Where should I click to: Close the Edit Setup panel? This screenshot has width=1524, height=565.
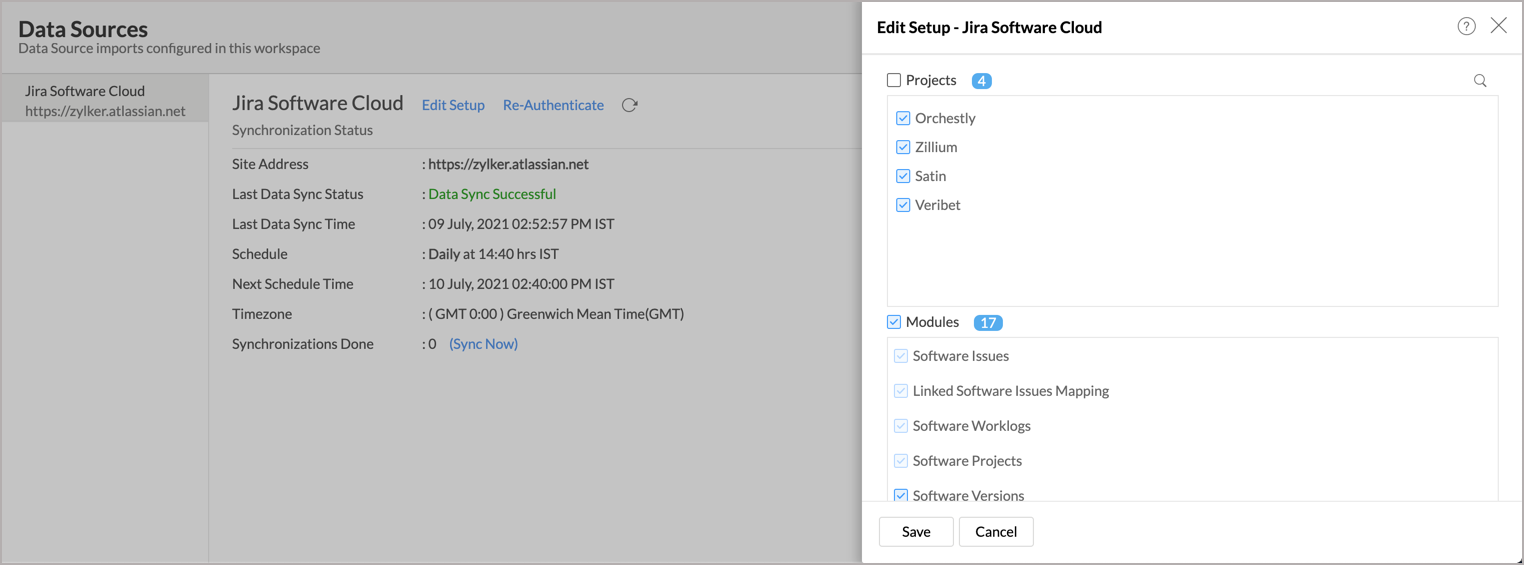click(x=1498, y=26)
